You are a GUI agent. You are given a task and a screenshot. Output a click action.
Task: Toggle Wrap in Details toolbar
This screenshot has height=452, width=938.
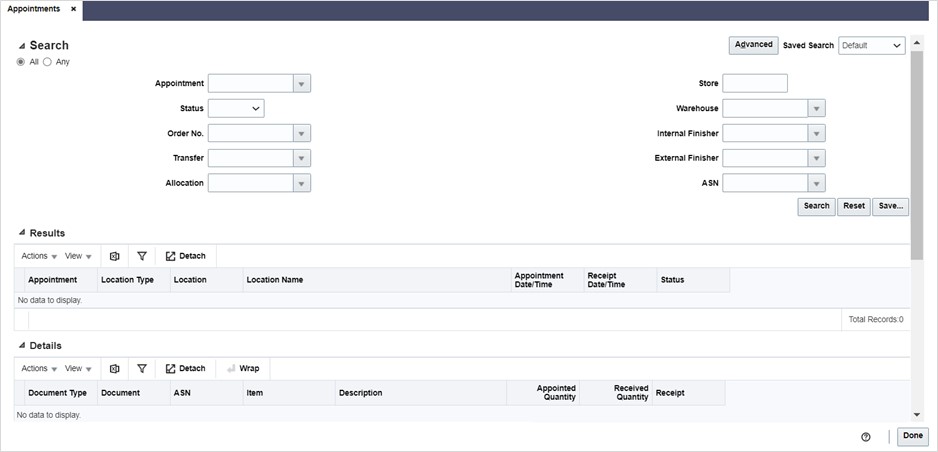tap(243, 369)
